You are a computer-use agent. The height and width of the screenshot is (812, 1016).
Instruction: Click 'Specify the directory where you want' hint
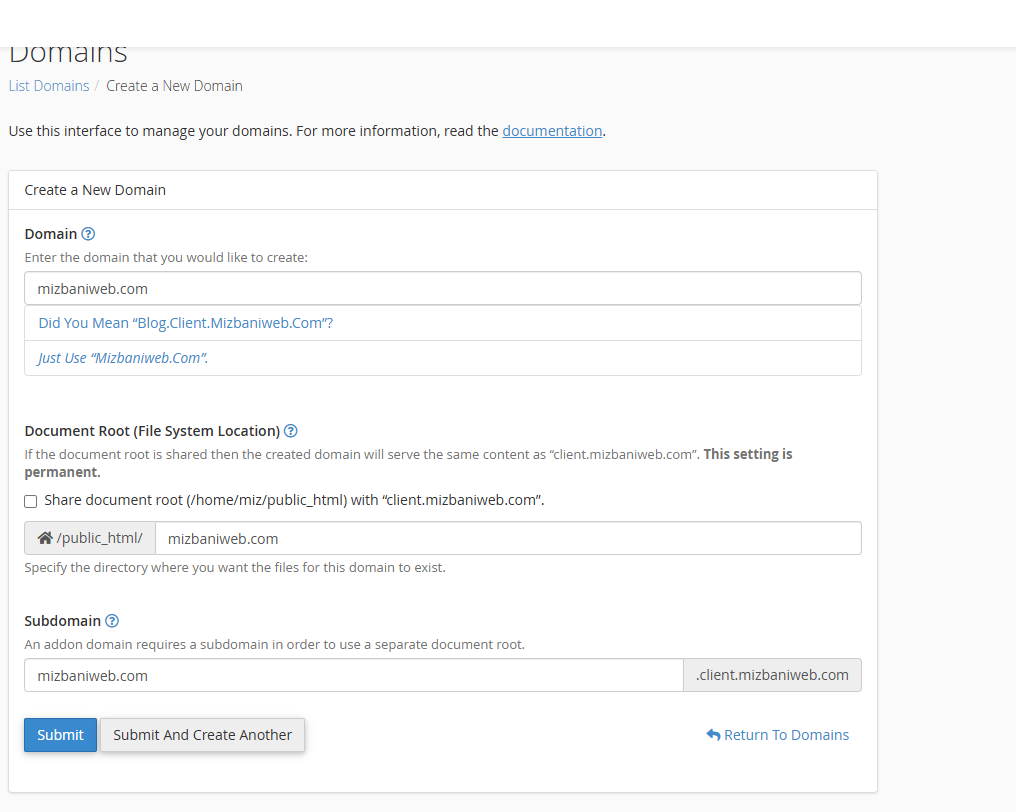(x=235, y=567)
